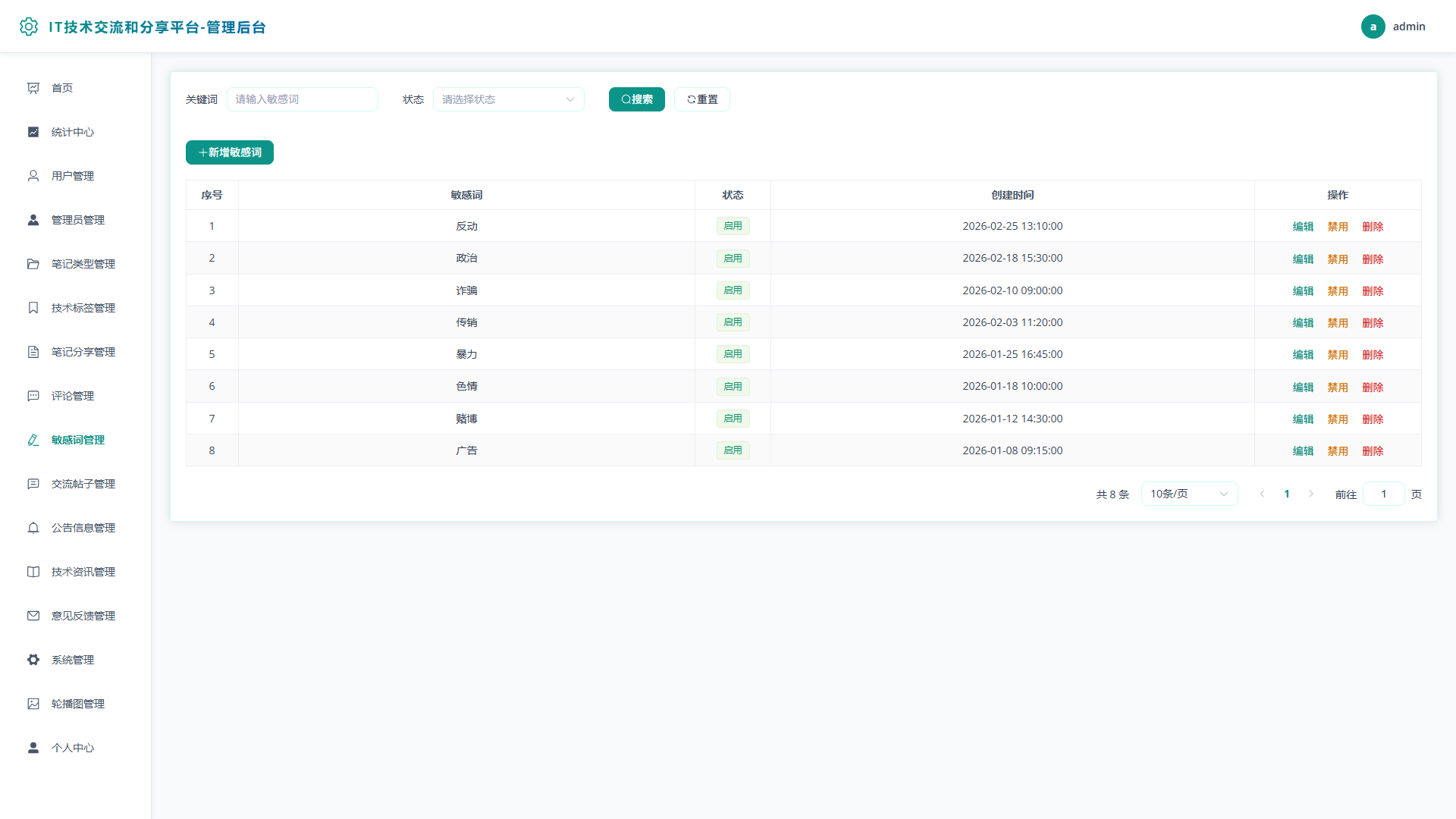Image resolution: width=1456 pixels, height=819 pixels.
Task: Click the admin avatar circle
Action: tap(1373, 27)
